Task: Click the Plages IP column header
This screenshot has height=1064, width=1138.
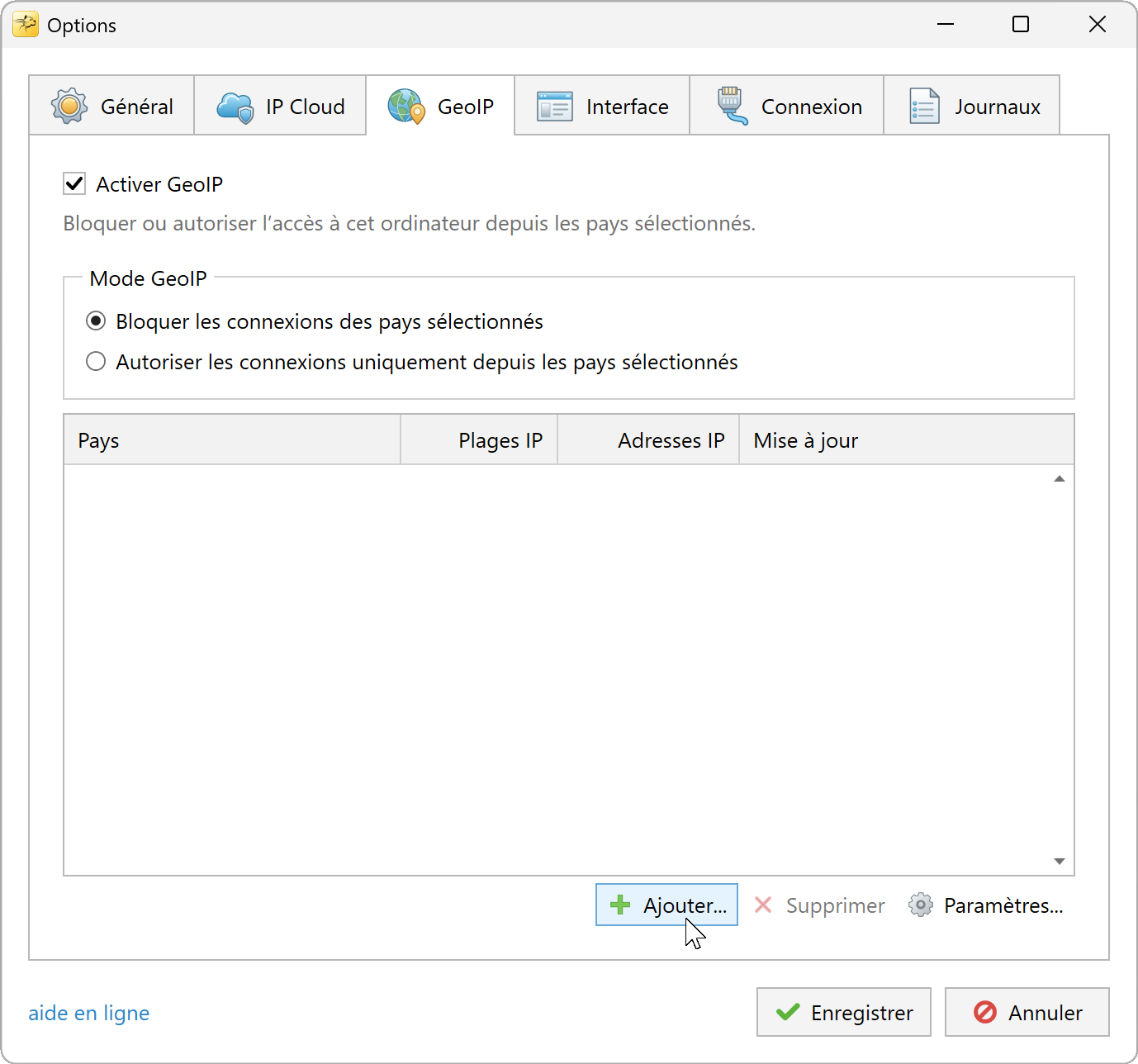Action: [479, 440]
